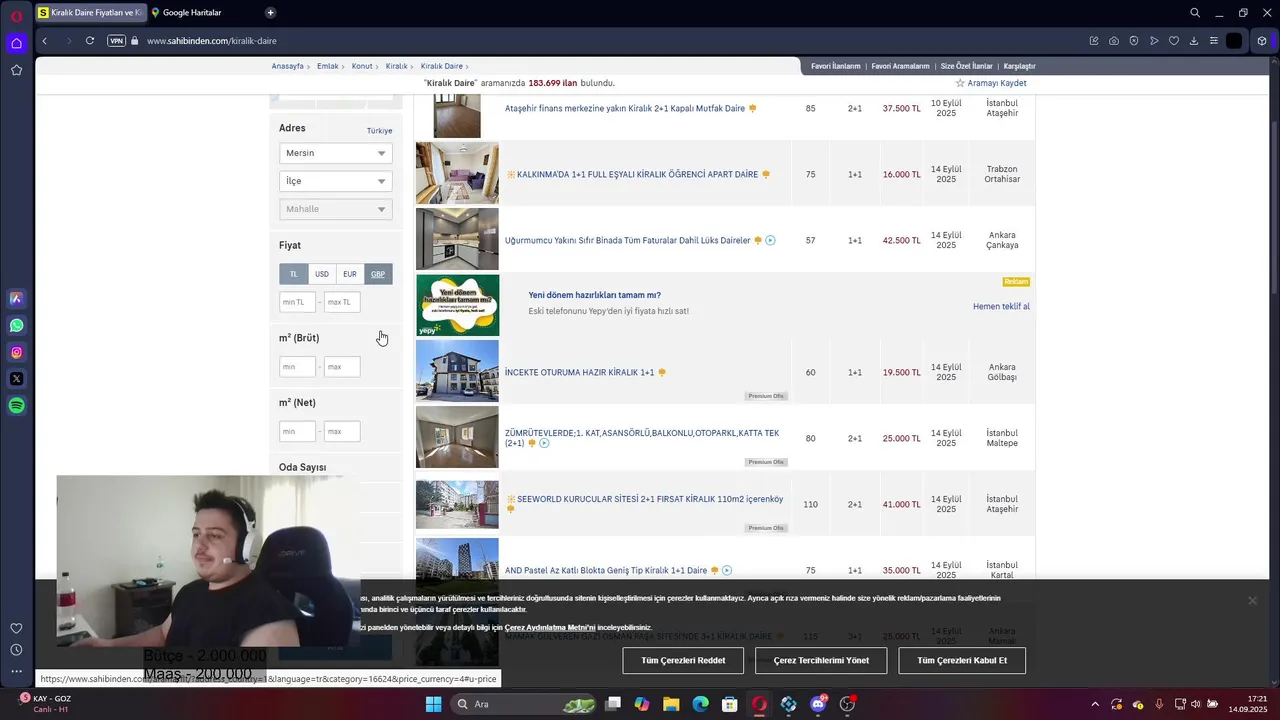1280x720 pixels.
Task: Open Opera bookmarks star in sidebar
Action: pyautogui.click(x=16, y=70)
